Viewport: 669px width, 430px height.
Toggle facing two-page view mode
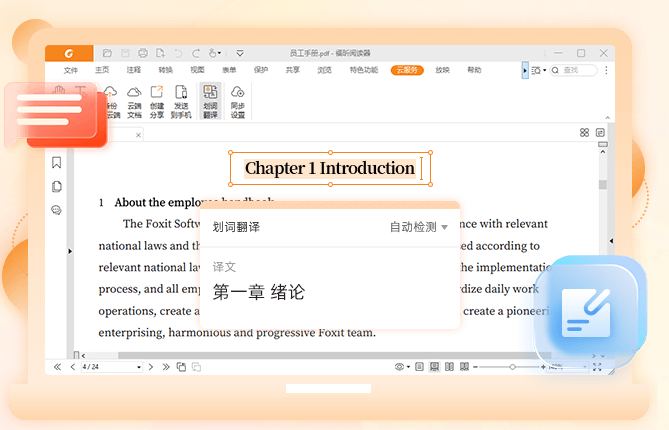[449, 366]
